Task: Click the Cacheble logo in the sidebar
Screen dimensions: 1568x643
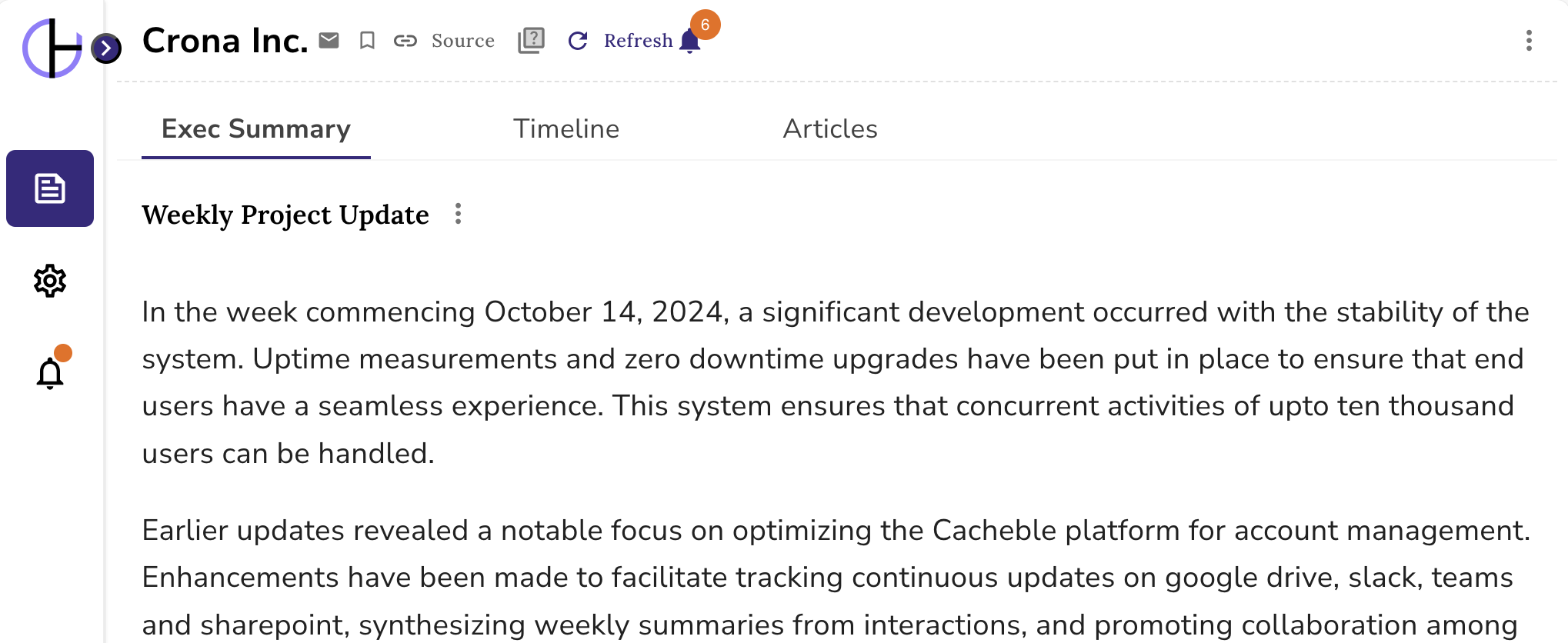Action: [51, 48]
